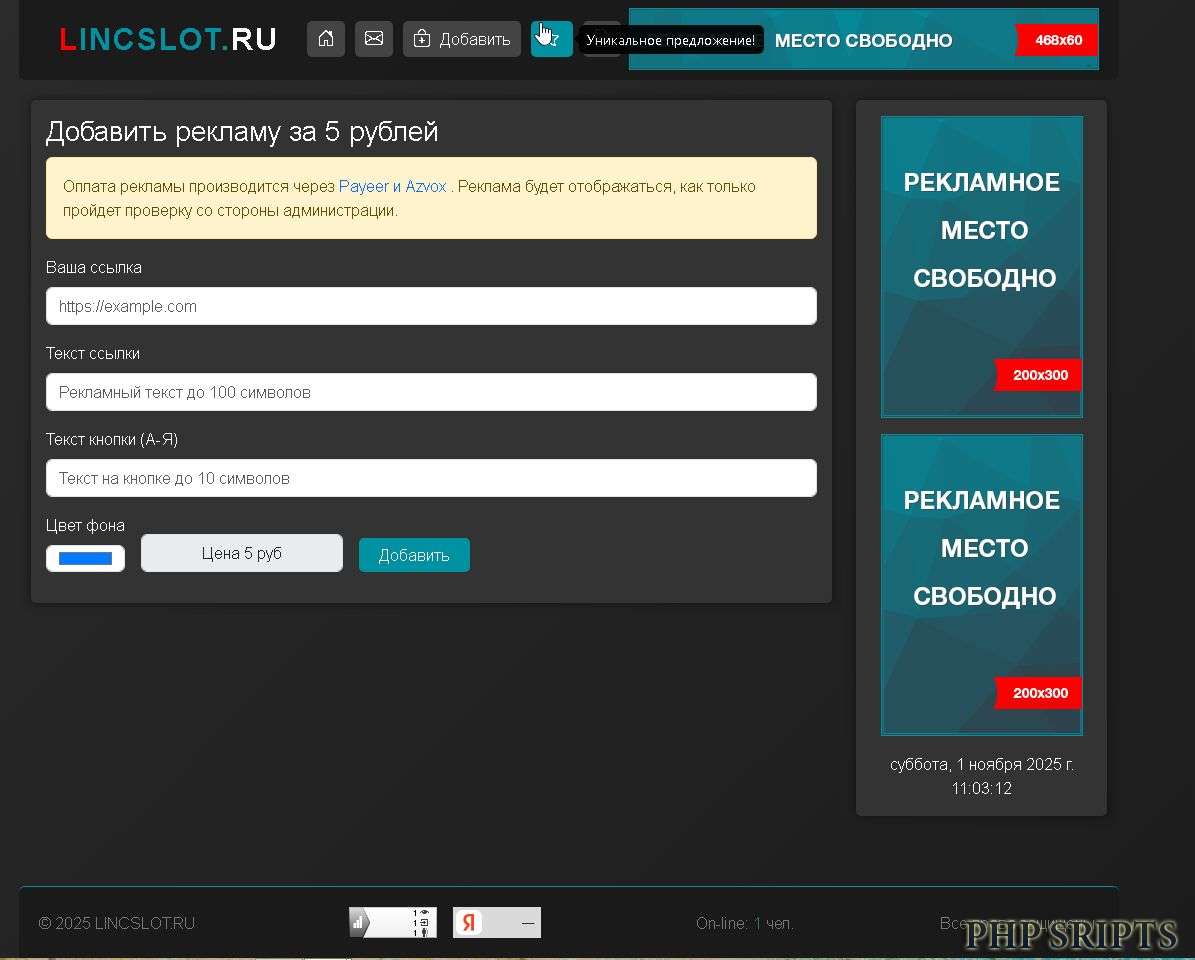Submit the form with the teal 'Добавить' button
The image size is (1195, 960).
pos(413,554)
